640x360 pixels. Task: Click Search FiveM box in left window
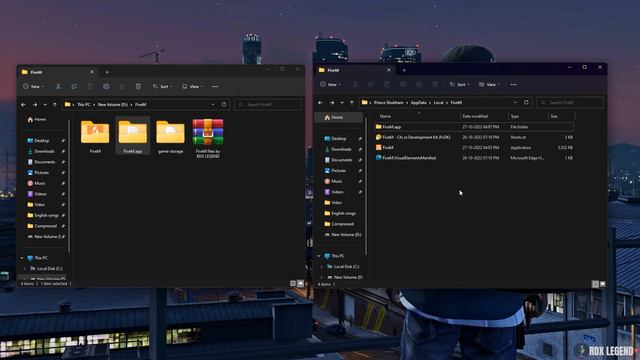268,105
